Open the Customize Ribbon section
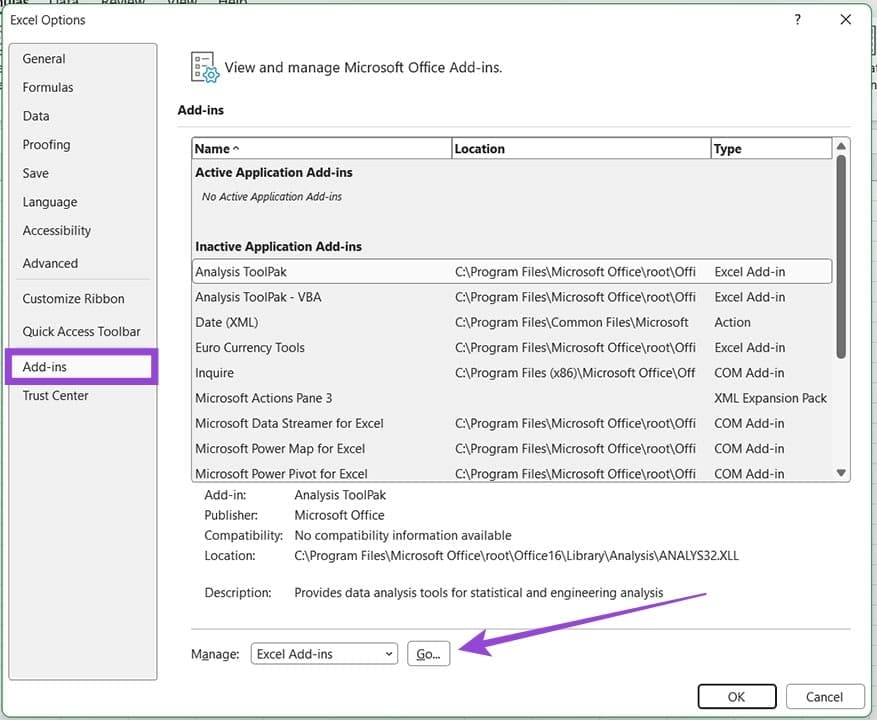 (73, 298)
